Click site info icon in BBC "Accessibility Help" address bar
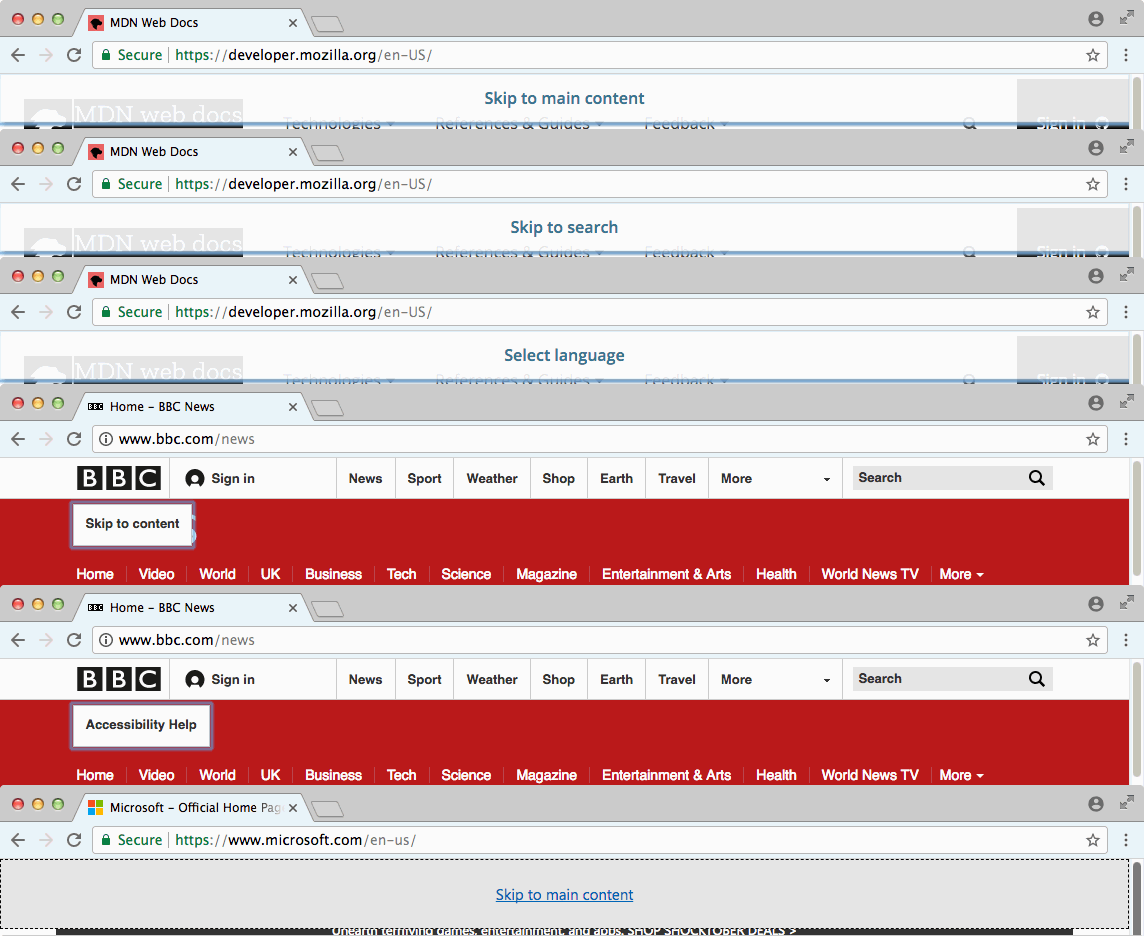 pos(106,640)
